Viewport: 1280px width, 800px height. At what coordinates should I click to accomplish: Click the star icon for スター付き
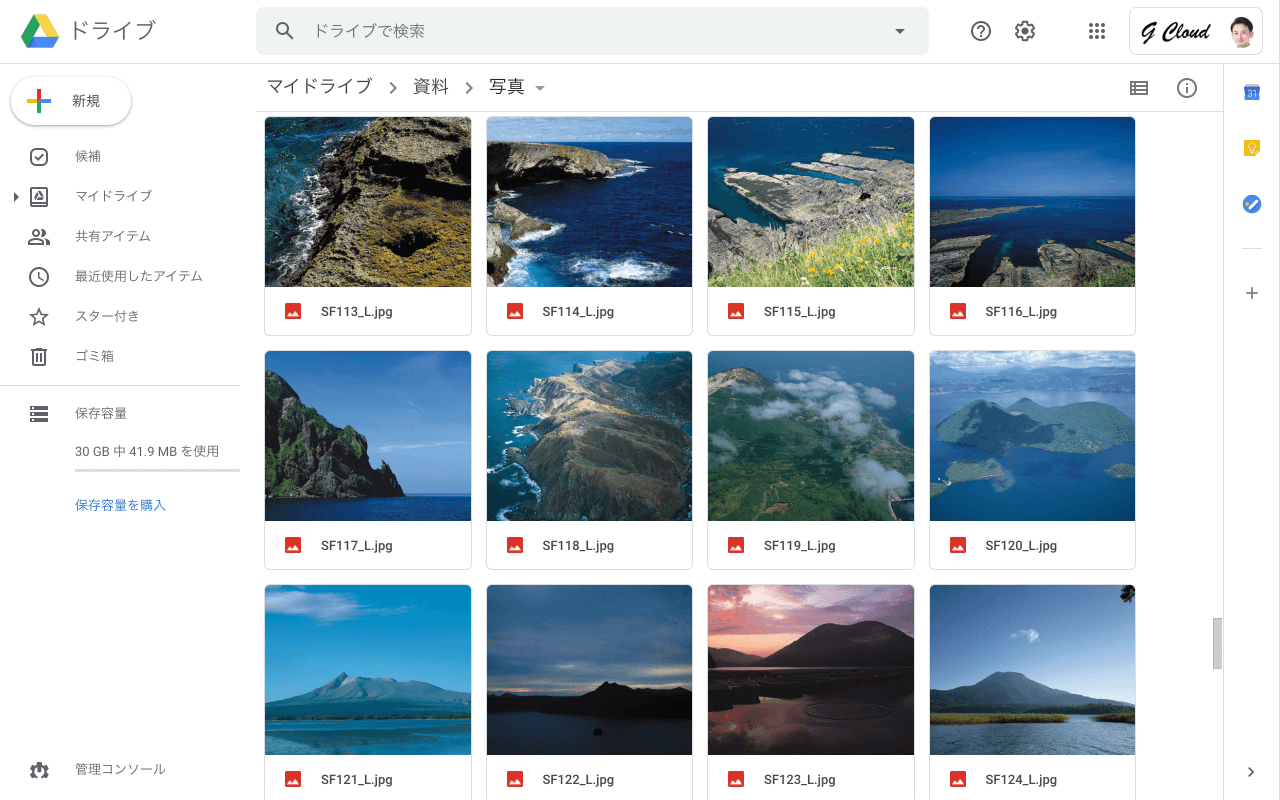point(39,316)
